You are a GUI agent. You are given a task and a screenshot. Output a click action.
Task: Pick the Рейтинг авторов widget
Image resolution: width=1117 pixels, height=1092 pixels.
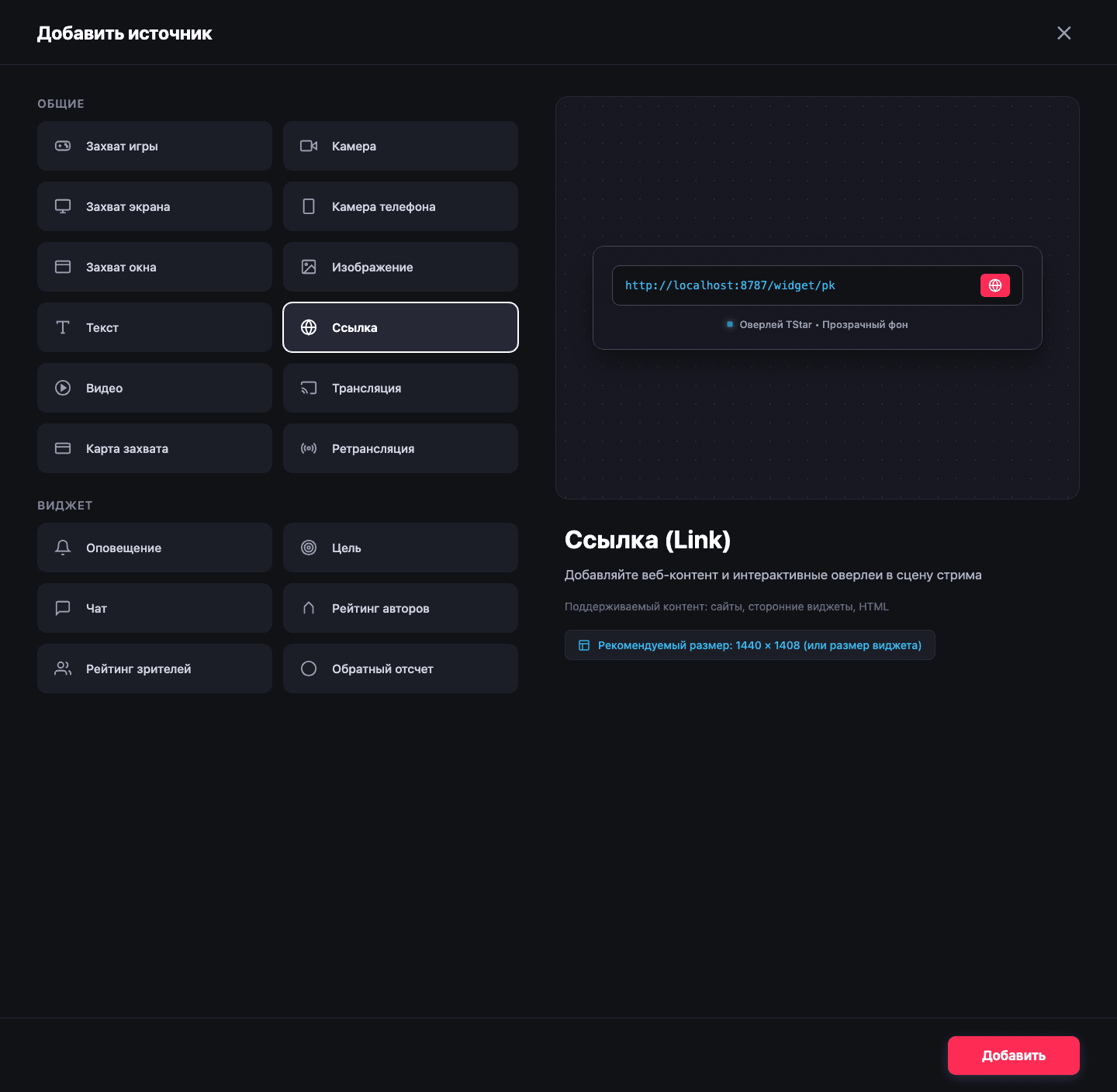[400, 608]
